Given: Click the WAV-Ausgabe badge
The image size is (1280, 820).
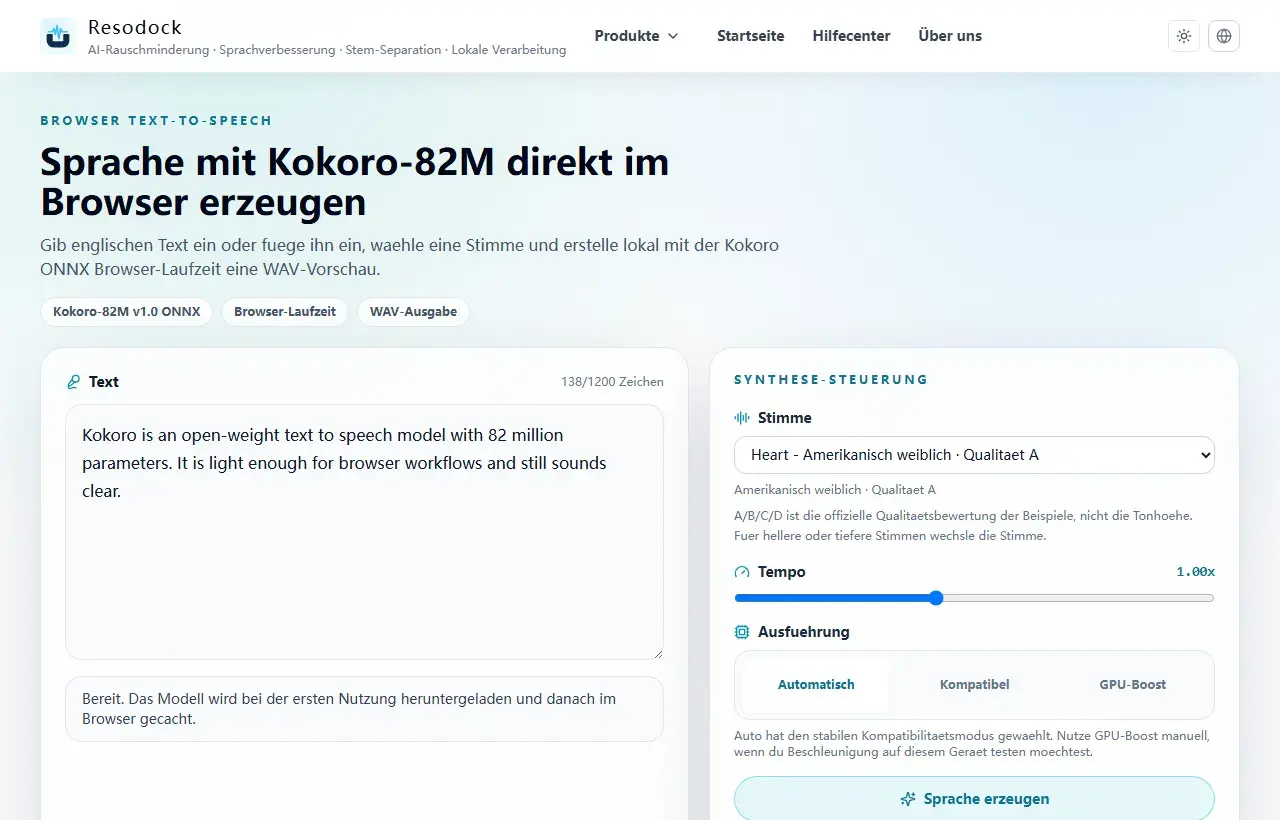Looking at the screenshot, I should [413, 312].
